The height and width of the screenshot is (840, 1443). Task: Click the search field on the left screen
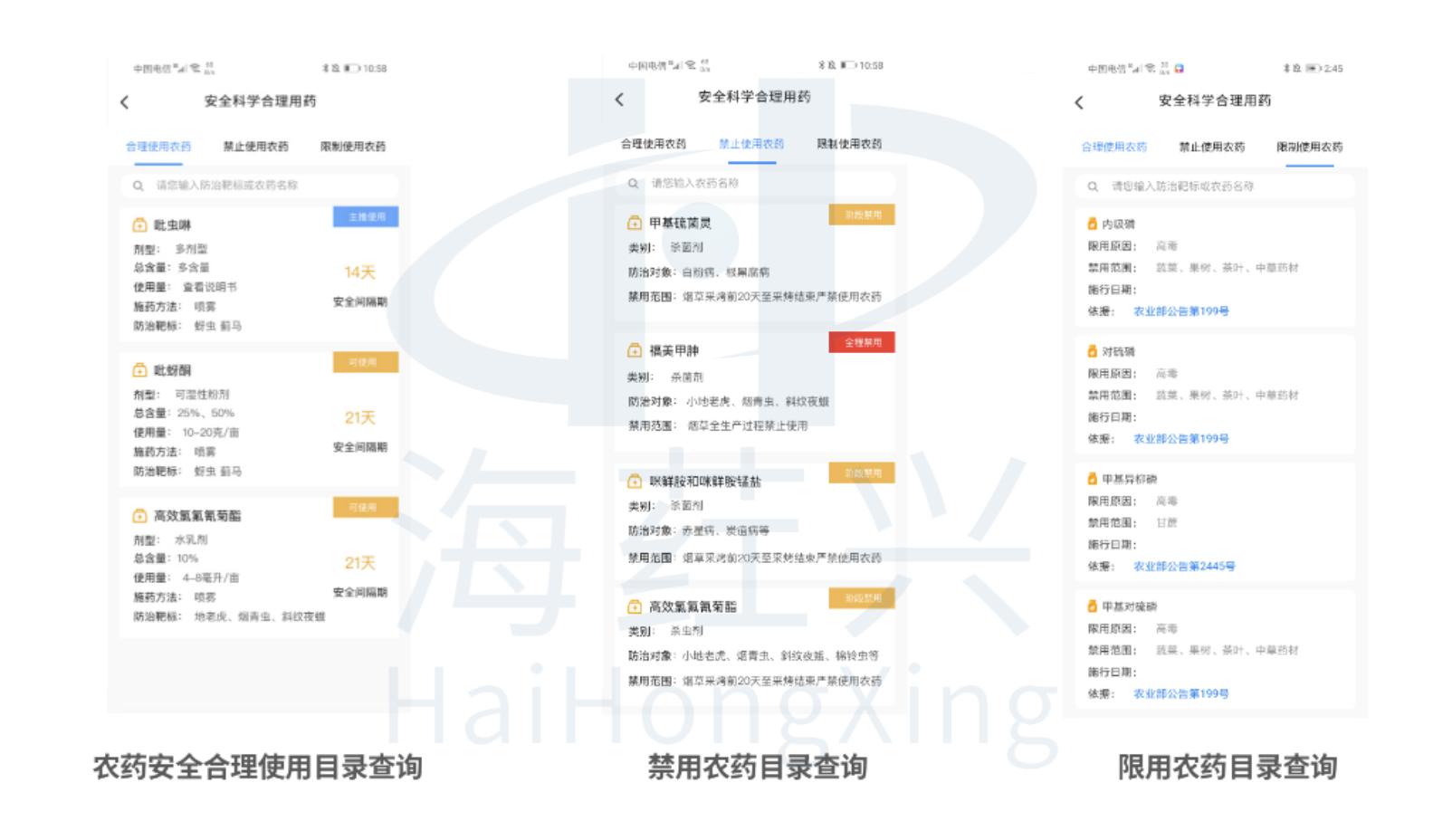(263, 186)
